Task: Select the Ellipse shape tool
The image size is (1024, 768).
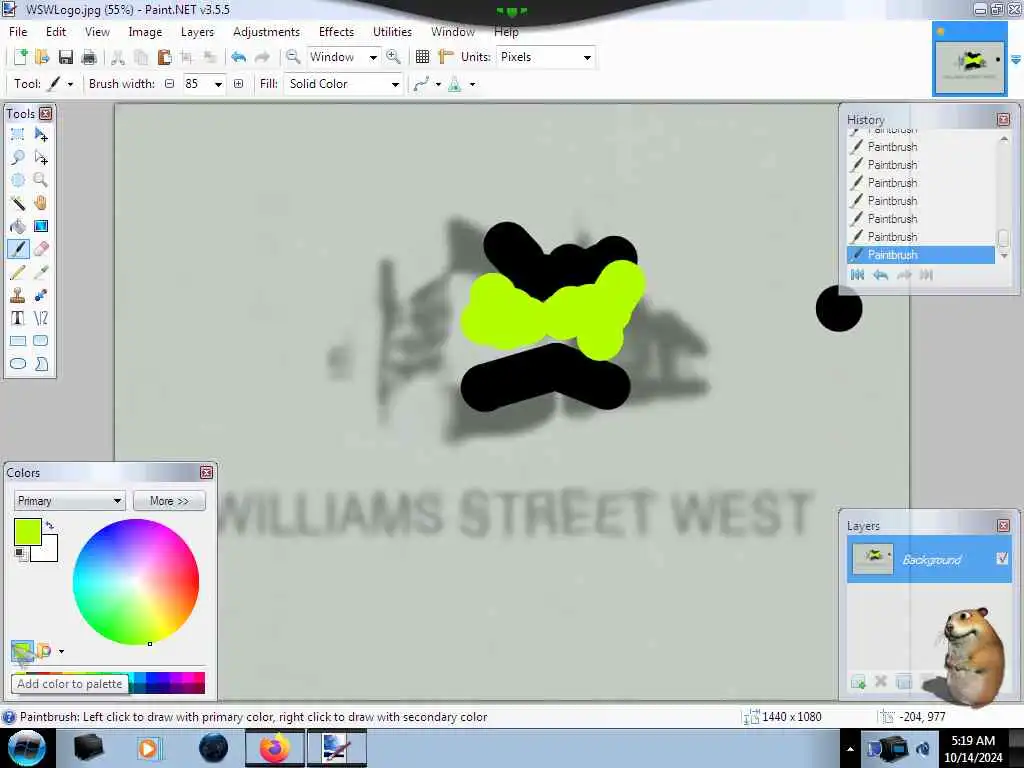Action: tap(18, 364)
